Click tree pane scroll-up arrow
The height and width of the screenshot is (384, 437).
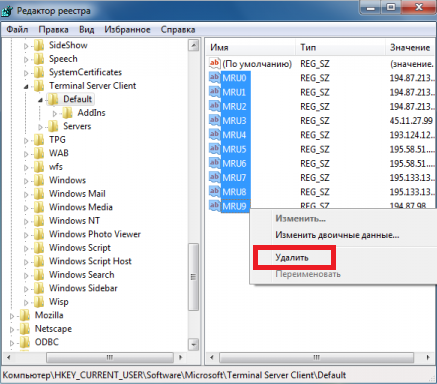193,45
